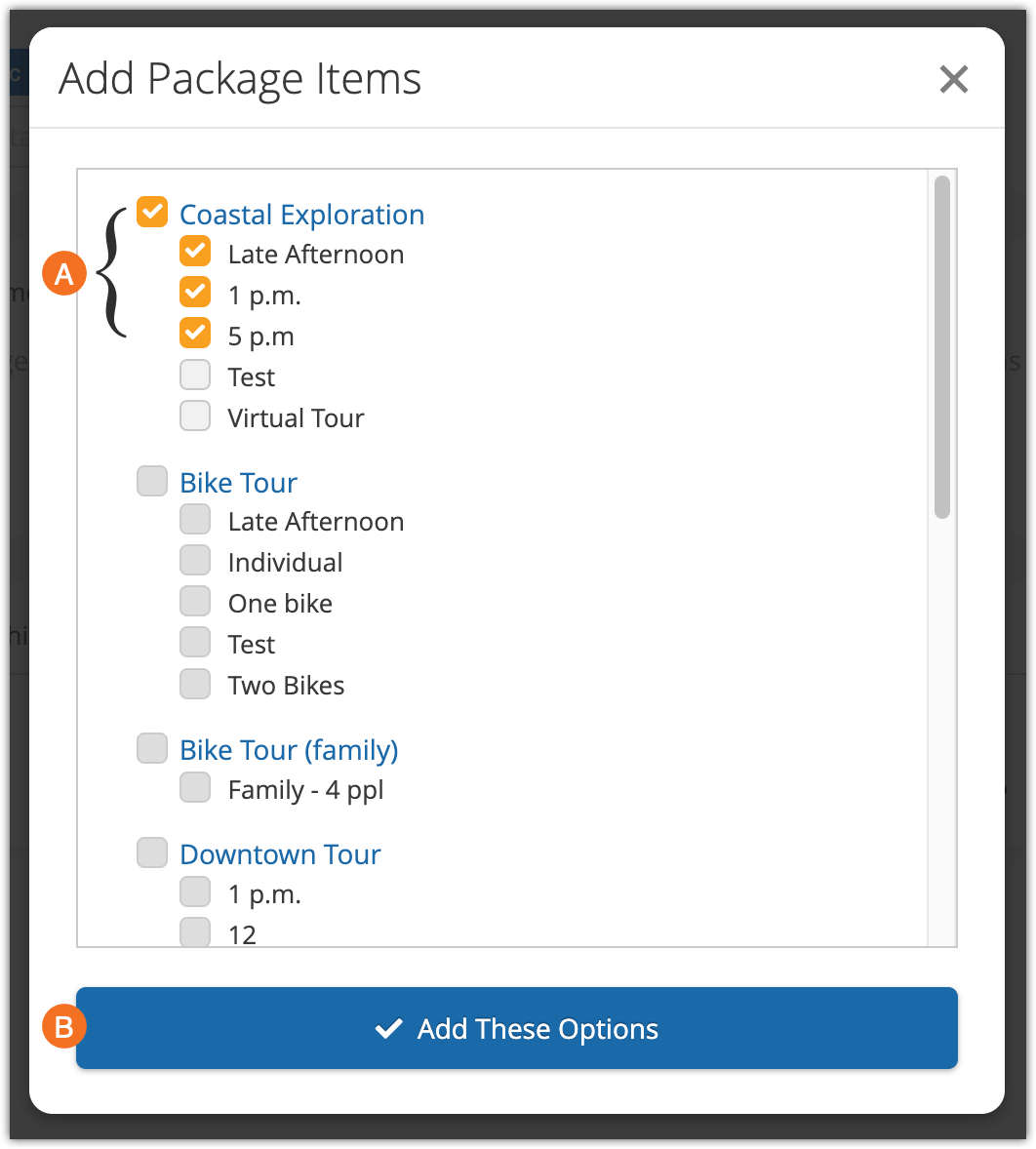Screen dimensions: 1036x1149
Task: Click the package items list scrollbar
Action: [941, 347]
